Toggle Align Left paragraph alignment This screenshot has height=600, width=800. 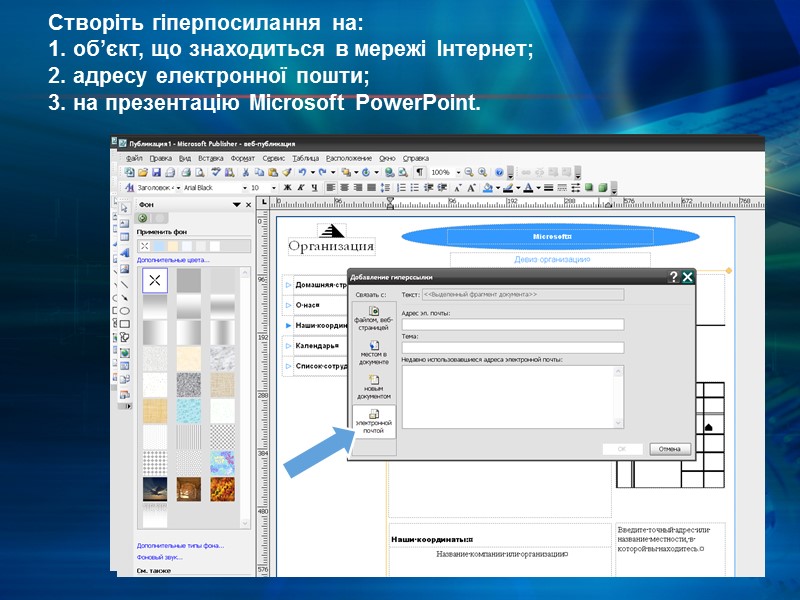click(331, 188)
